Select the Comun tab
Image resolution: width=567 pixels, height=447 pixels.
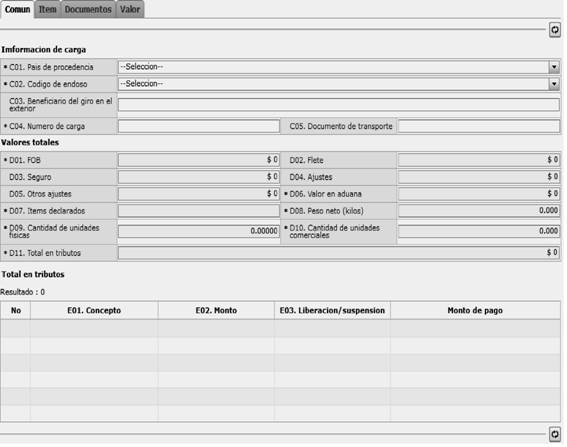17,9
